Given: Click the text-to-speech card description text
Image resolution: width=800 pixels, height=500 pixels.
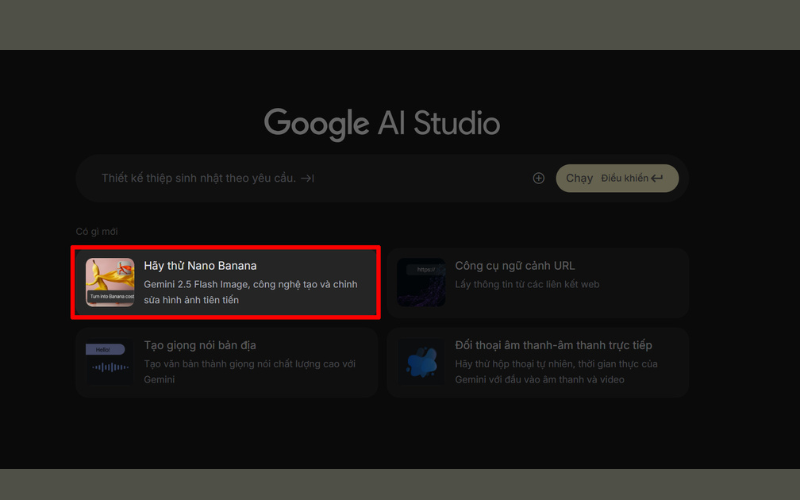Looking at the screenshot, I should pos(250,371).
